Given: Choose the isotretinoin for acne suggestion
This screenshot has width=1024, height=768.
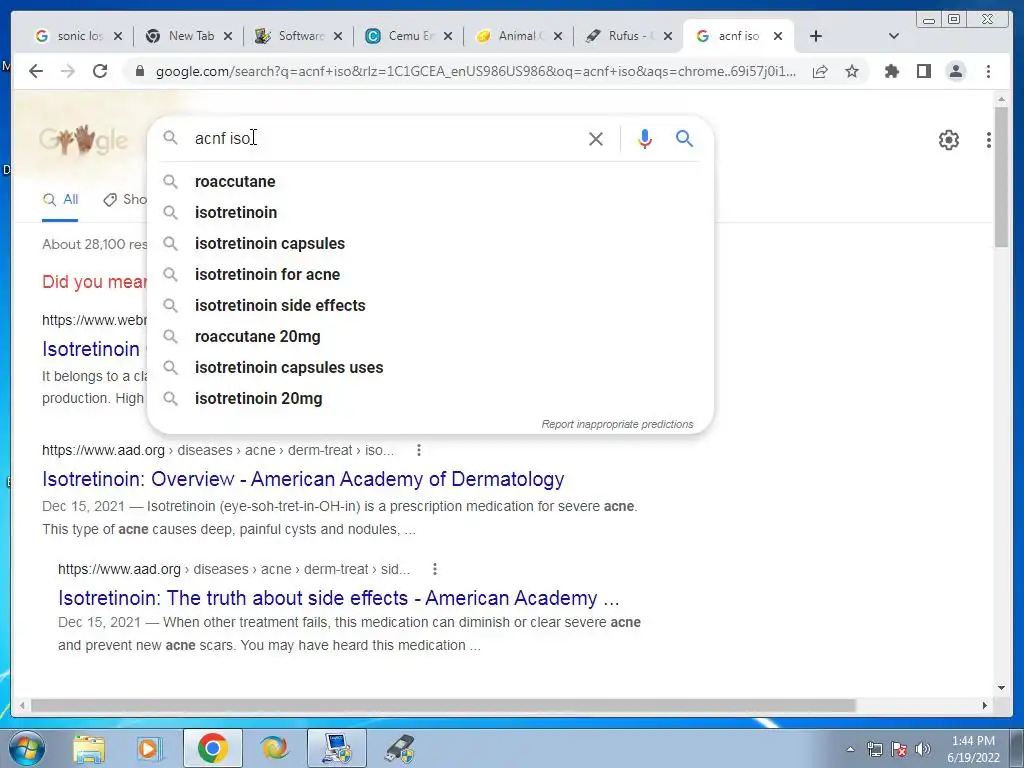Looking at the screenshot, I should pyautogui.click(x=430, y=274).
